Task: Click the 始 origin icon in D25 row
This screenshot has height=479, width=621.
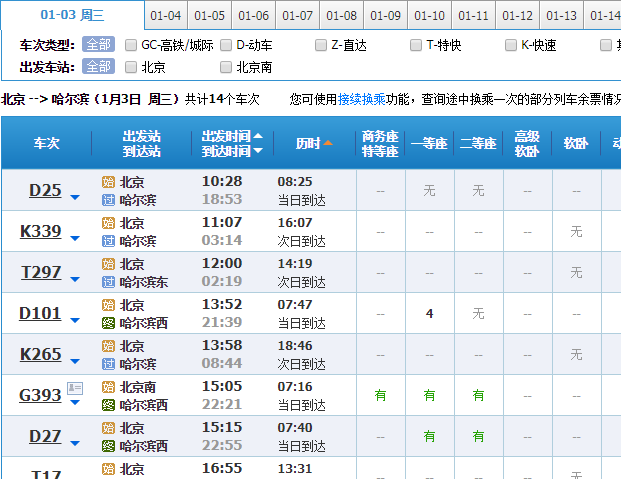Action: click(x=108, y=182)
